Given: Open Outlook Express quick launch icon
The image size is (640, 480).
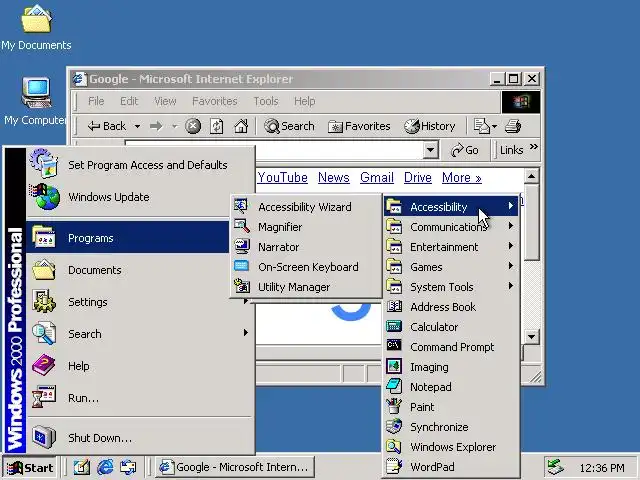Looking at the screenshot, I should (x=128, y=467).
